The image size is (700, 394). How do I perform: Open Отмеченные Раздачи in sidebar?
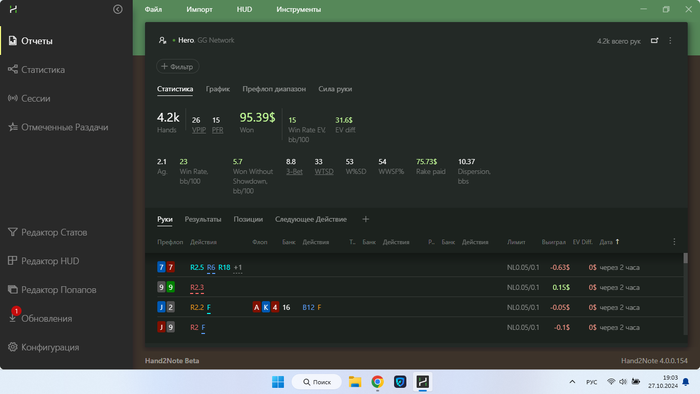tap(66, 127)
